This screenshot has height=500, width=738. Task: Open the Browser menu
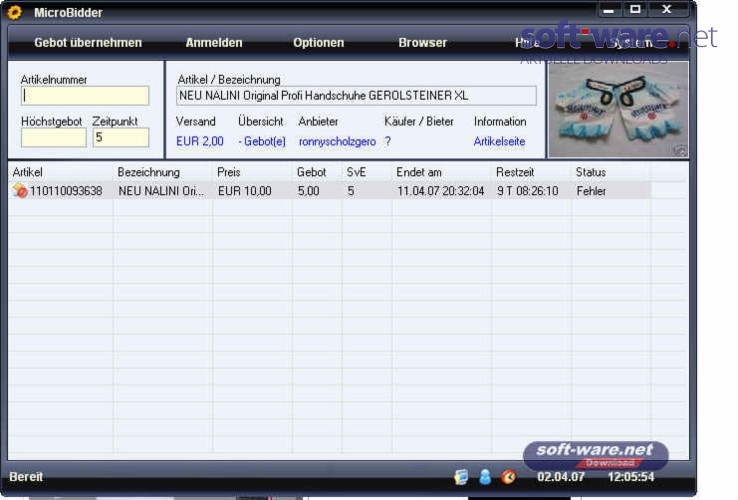(423, 43)
